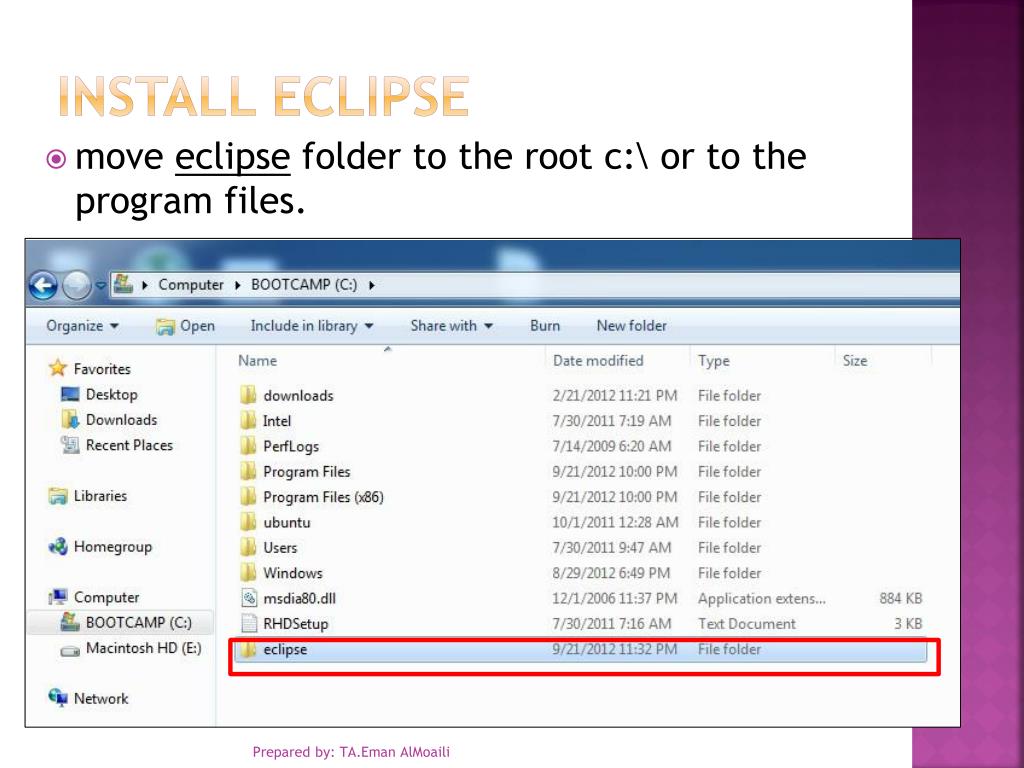Select the file name 'msdia80.dll'

[x=300, y=598]
